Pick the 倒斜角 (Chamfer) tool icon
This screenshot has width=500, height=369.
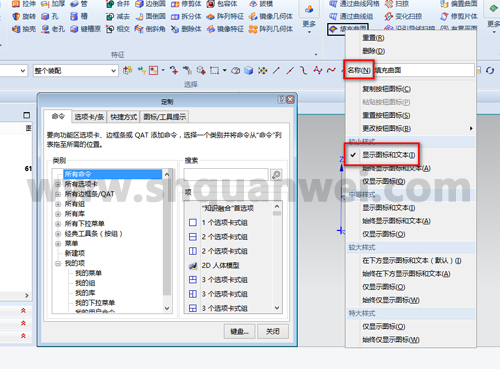pyautogui.click(x=139, y=29)
